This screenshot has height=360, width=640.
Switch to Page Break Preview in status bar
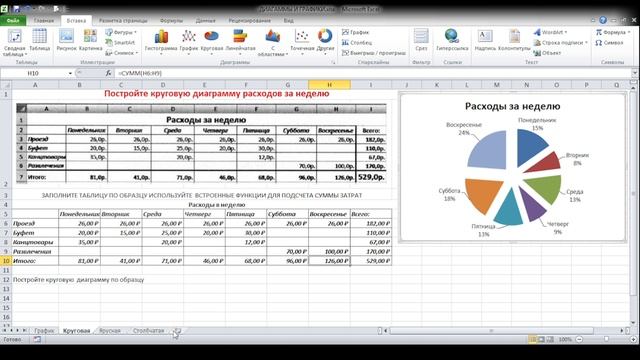click(x=550, y=339)
